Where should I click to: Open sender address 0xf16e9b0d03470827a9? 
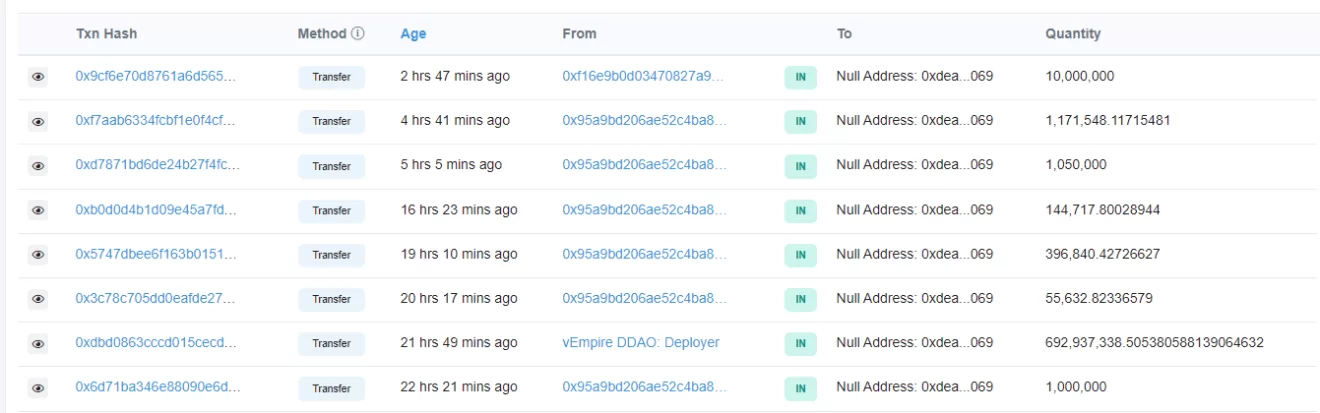(x=643, y=76)
